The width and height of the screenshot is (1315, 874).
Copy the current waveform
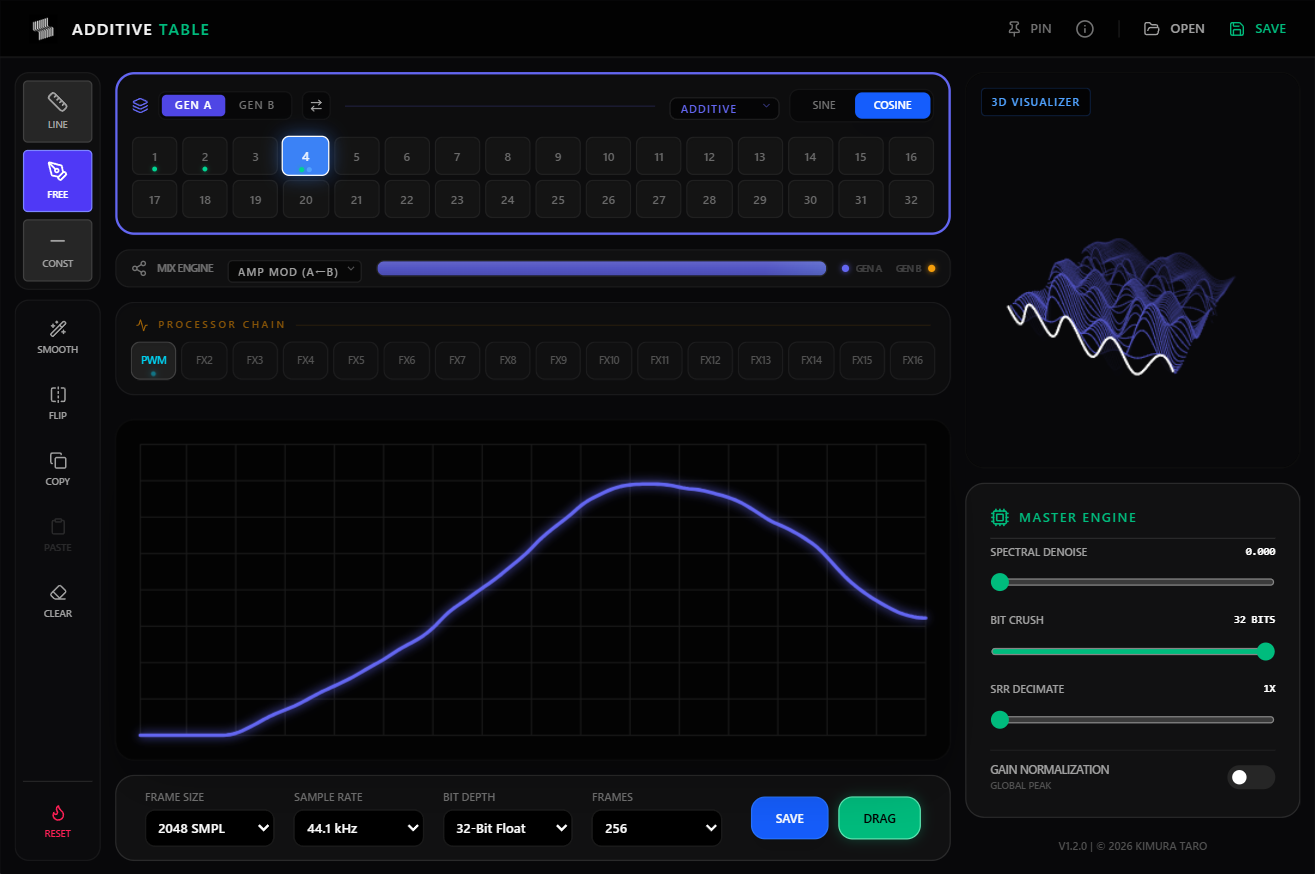coord(58,469)
